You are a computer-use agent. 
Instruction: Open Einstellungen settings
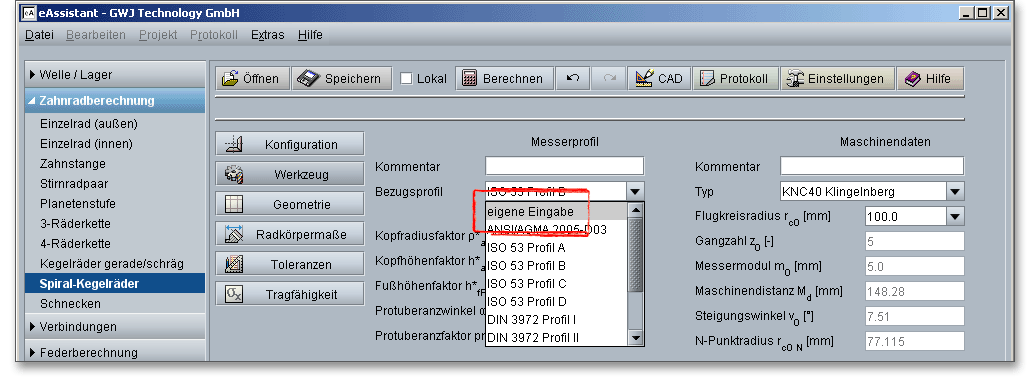coord(837,78)
